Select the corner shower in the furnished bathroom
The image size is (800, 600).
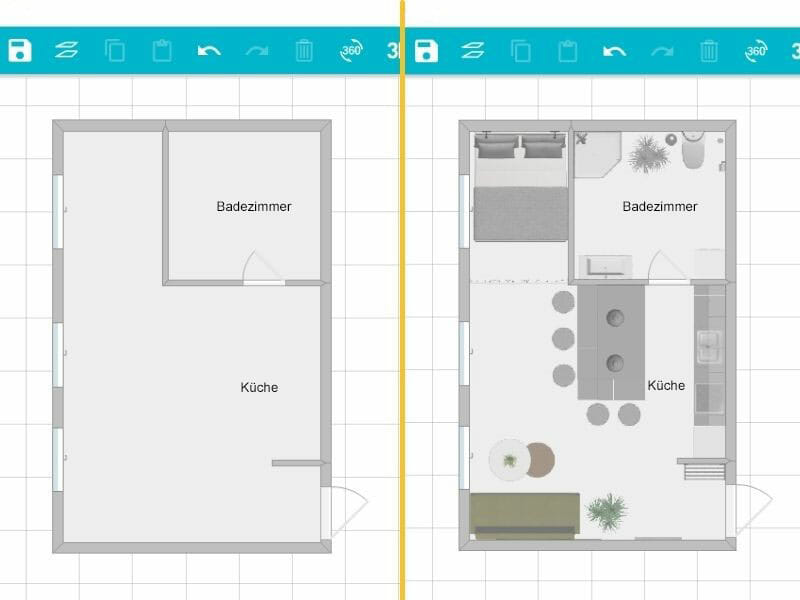click(597, 155)
